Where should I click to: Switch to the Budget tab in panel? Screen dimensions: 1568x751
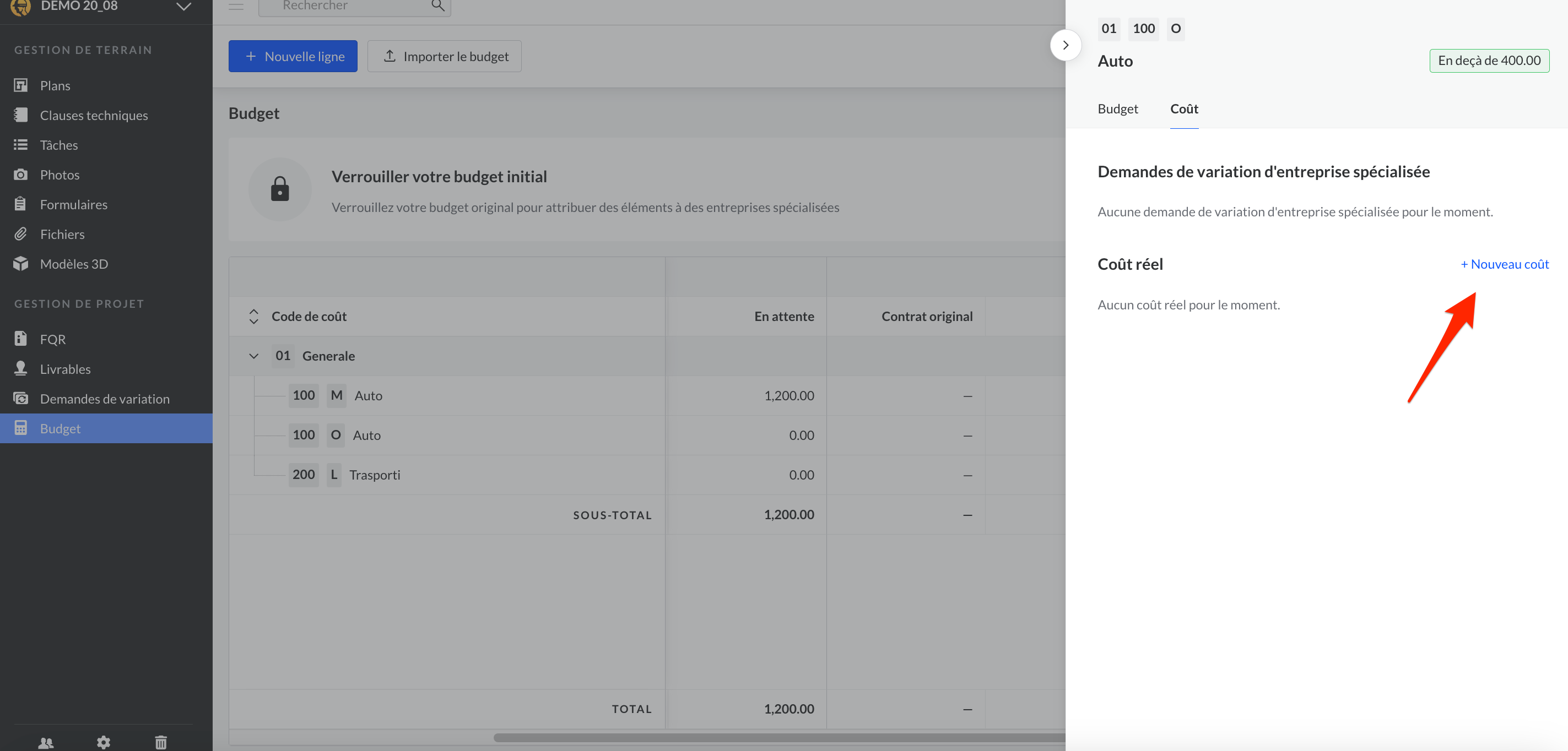click(1117, 109)
